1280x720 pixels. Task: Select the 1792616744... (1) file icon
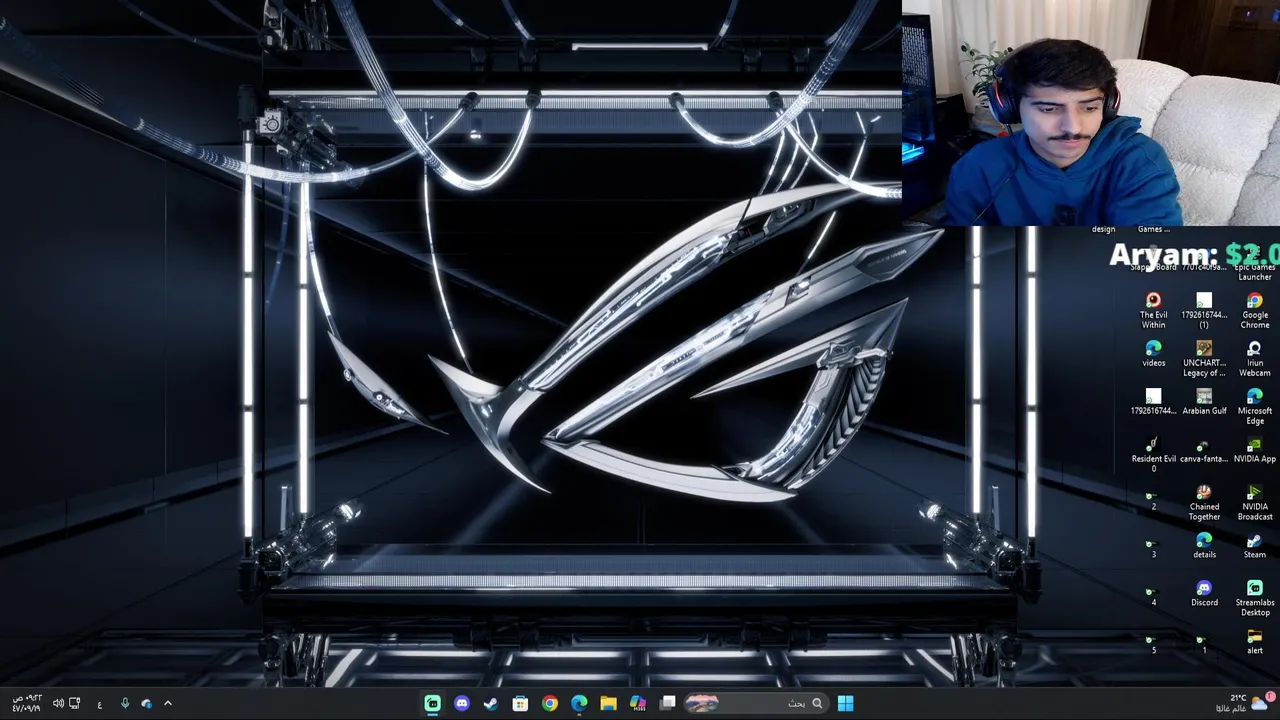(1204, 310)
